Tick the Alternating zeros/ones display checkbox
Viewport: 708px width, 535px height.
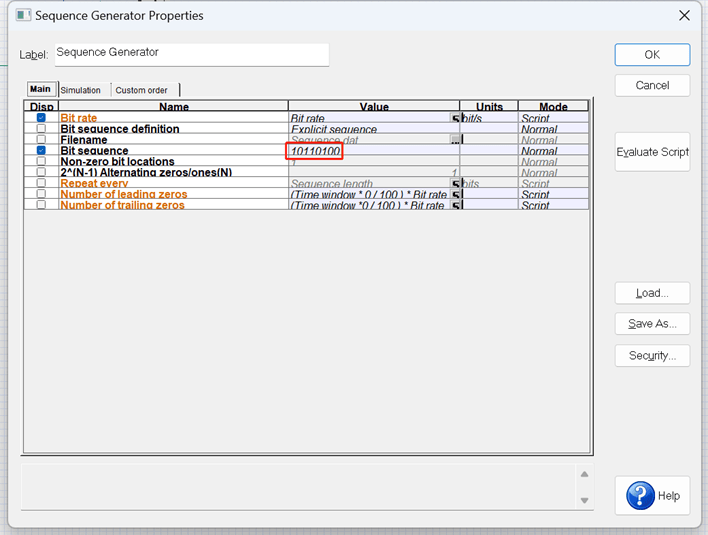[41, 172]
